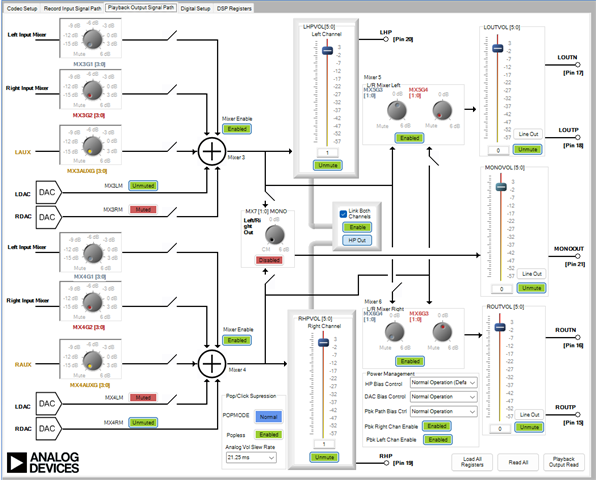596x480 pixels.
Task: Toggle Mixer 6 Enabled button
Action: tap(410, 361)
